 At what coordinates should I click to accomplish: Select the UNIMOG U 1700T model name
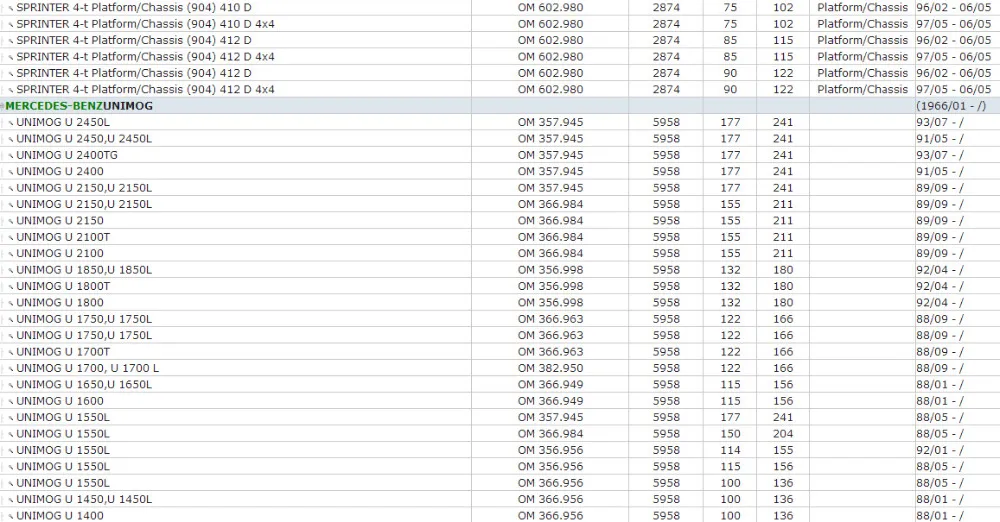point(62,352)
